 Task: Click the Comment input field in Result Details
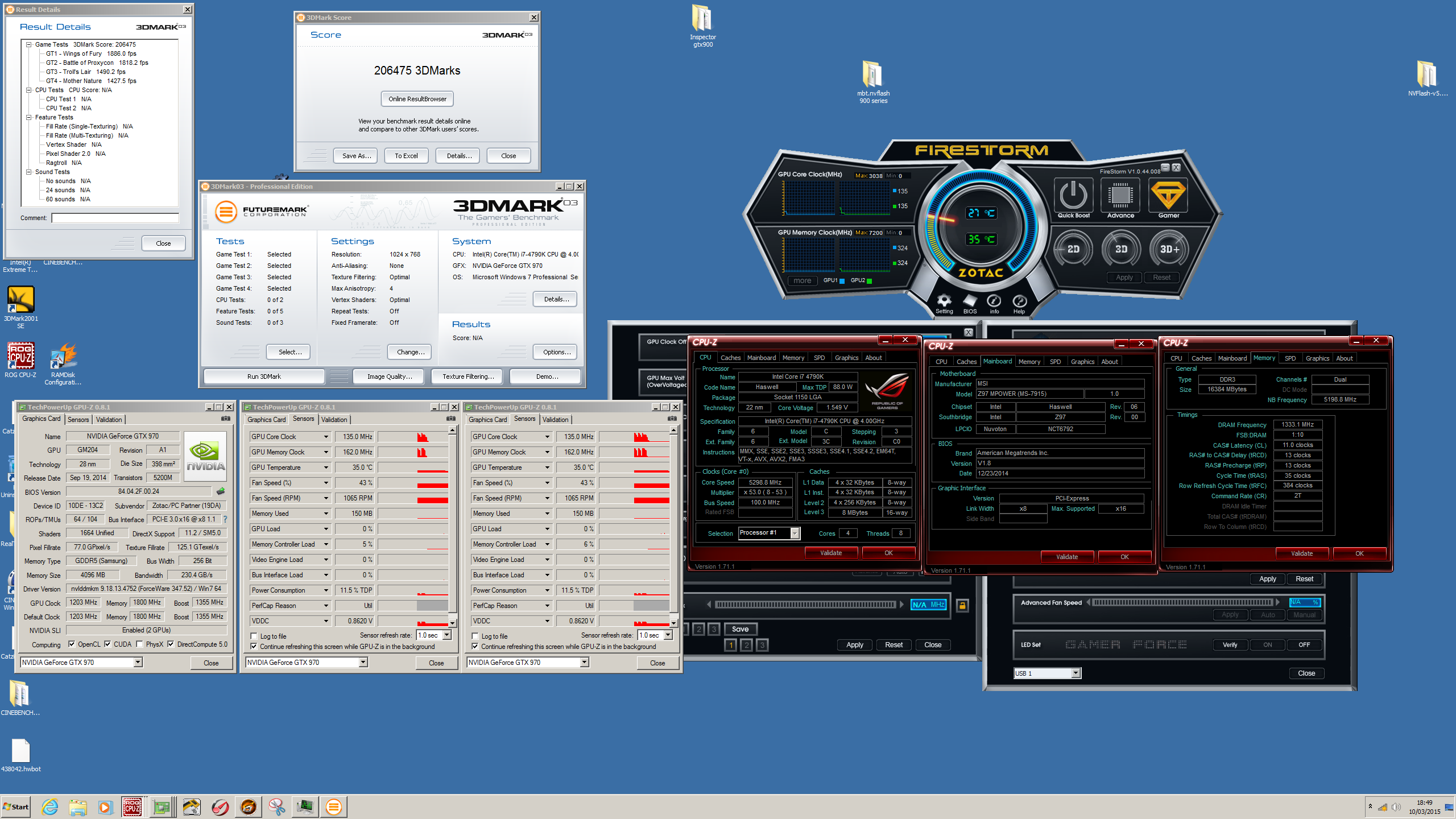tap(115, 218)
